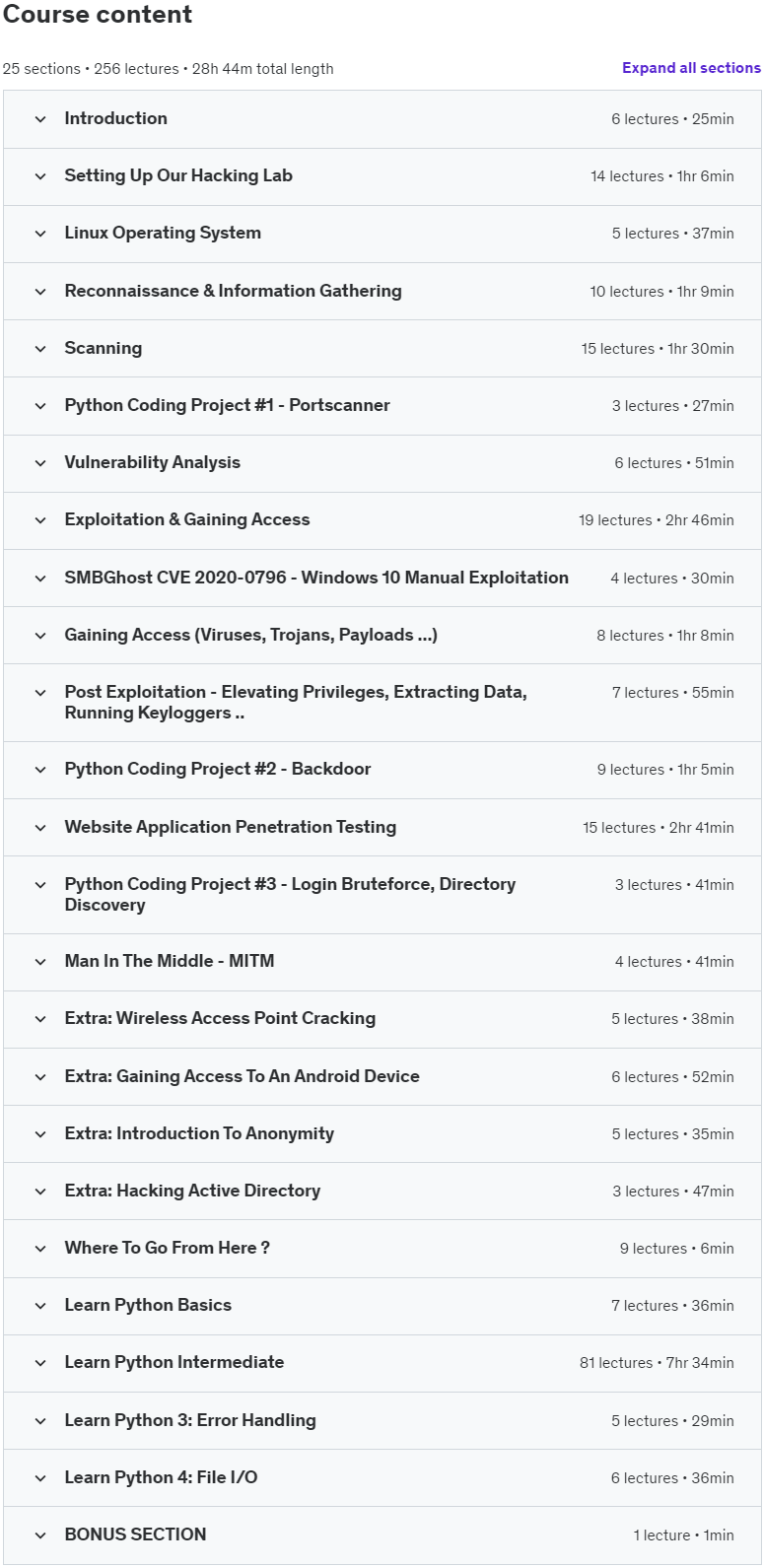Select the Scanning section title

103,348
